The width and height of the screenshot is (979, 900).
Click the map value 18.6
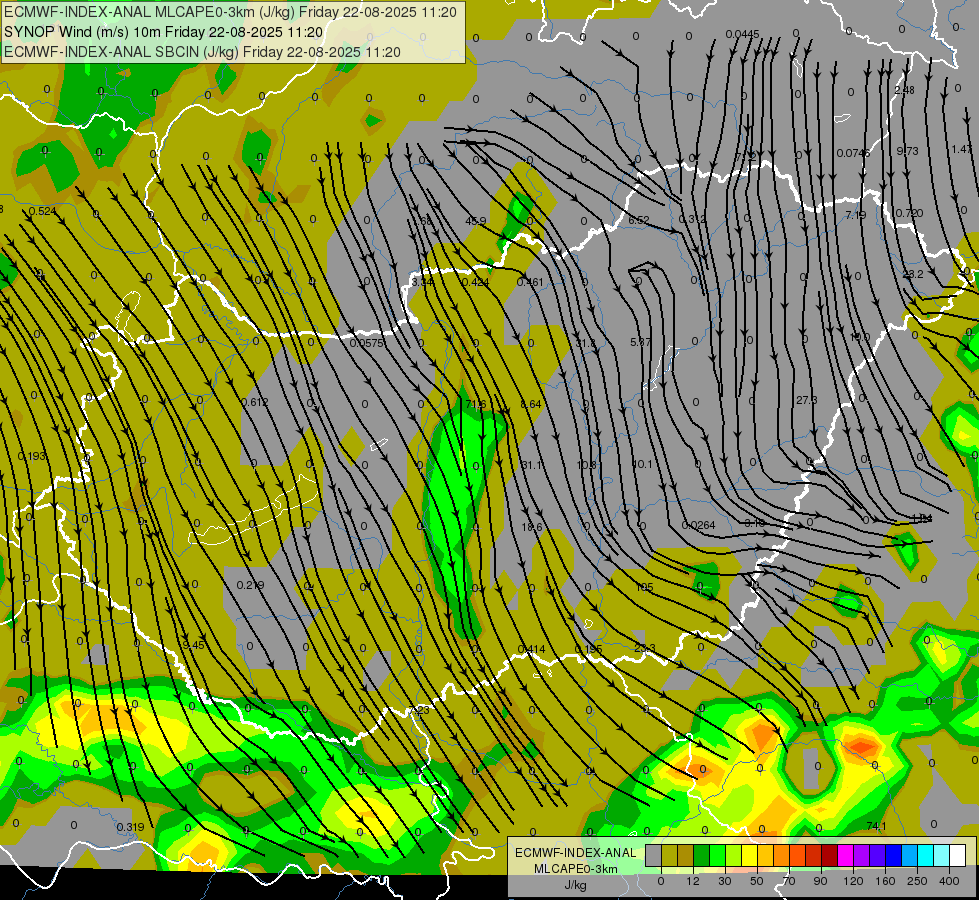[x=531, y=527]
